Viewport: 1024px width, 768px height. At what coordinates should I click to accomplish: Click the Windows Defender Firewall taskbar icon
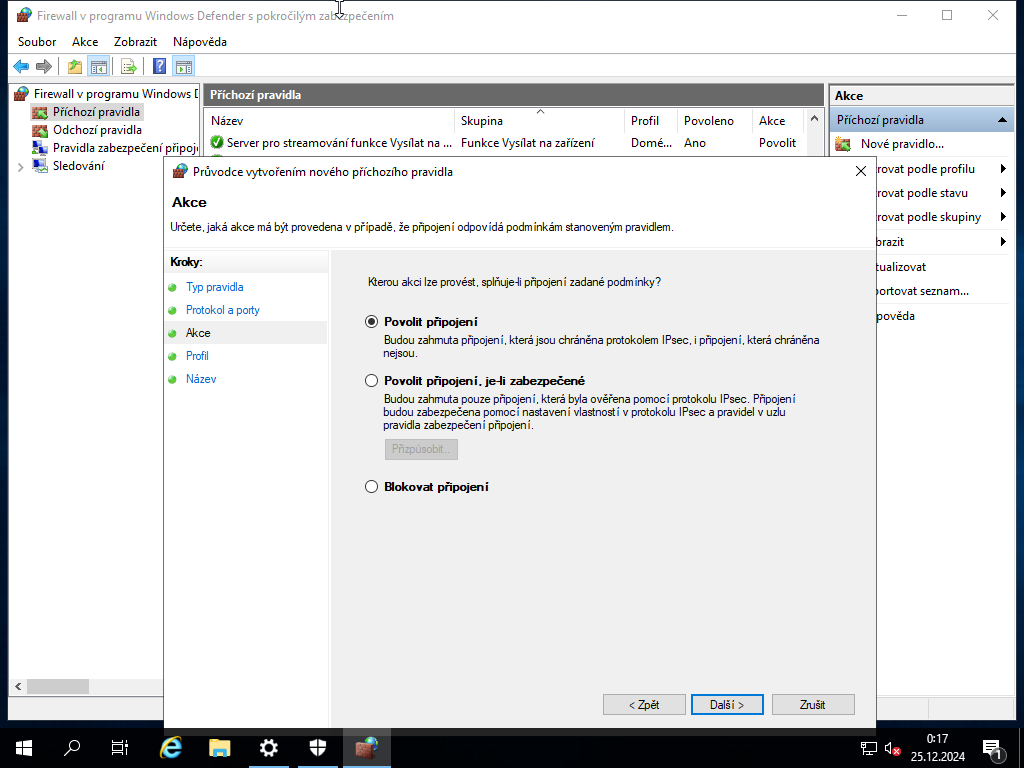(x=366, y=748)
